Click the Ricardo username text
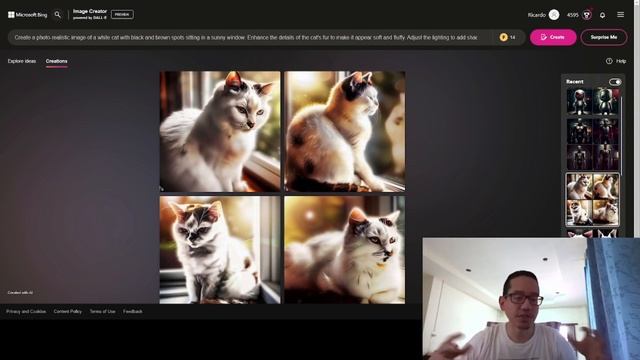Viewport: 640px width, 360px height. [537, 15]
